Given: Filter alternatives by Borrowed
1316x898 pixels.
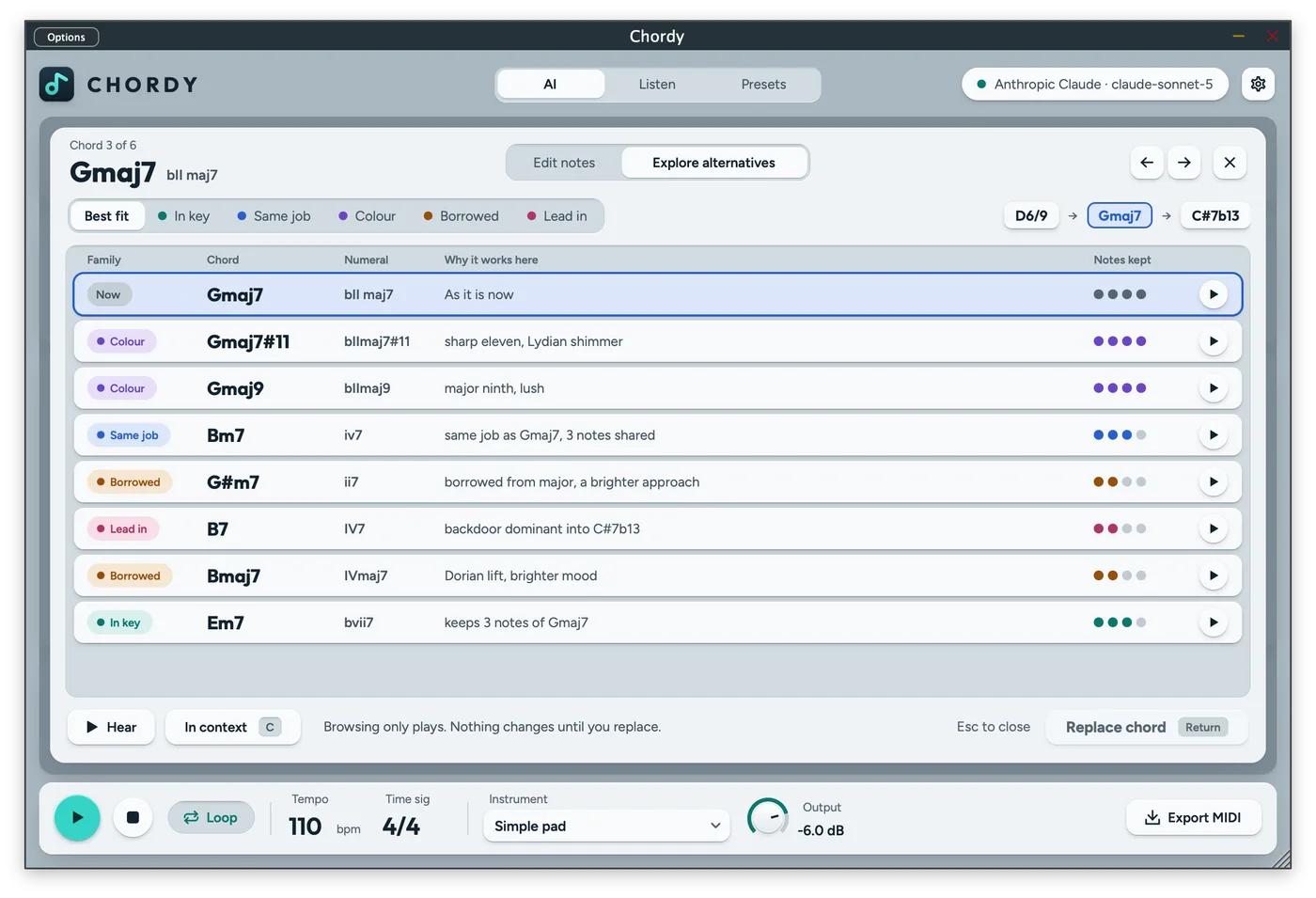Looking at the screenshot, I should coord(461,216).
